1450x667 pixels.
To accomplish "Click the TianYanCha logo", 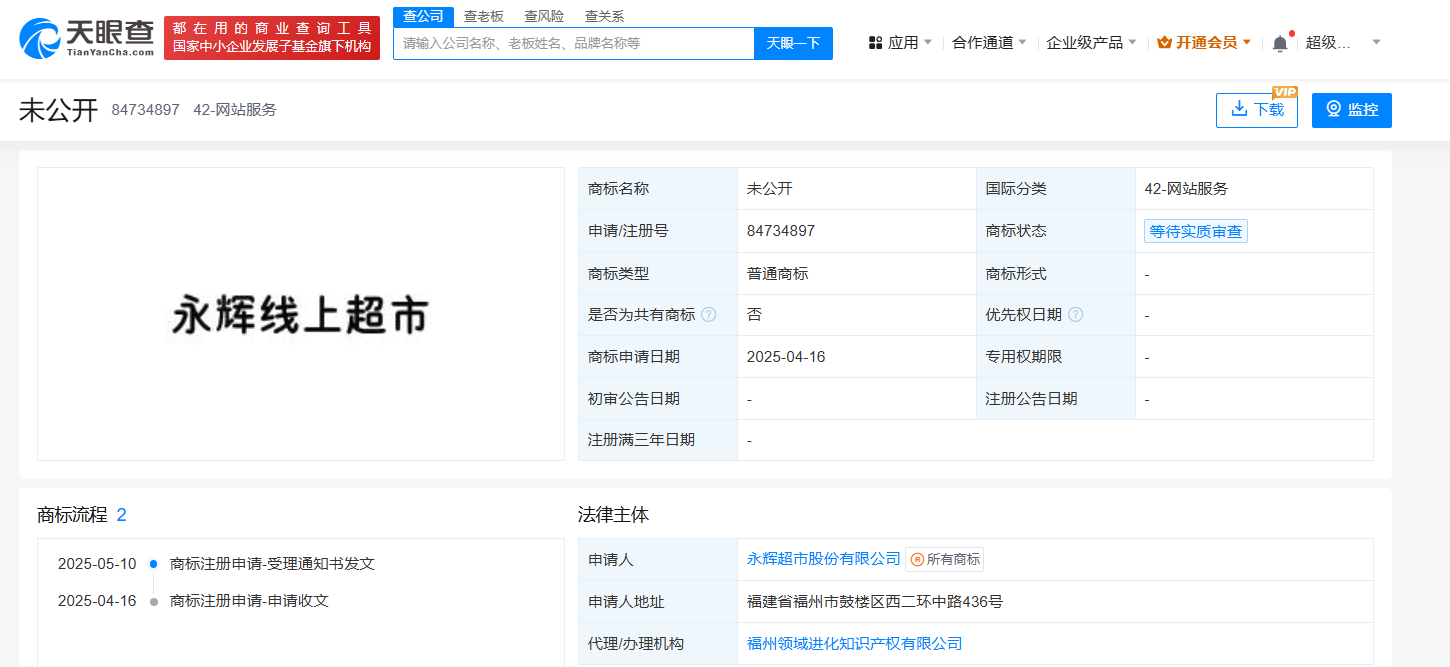I will (x=87, y=38).
